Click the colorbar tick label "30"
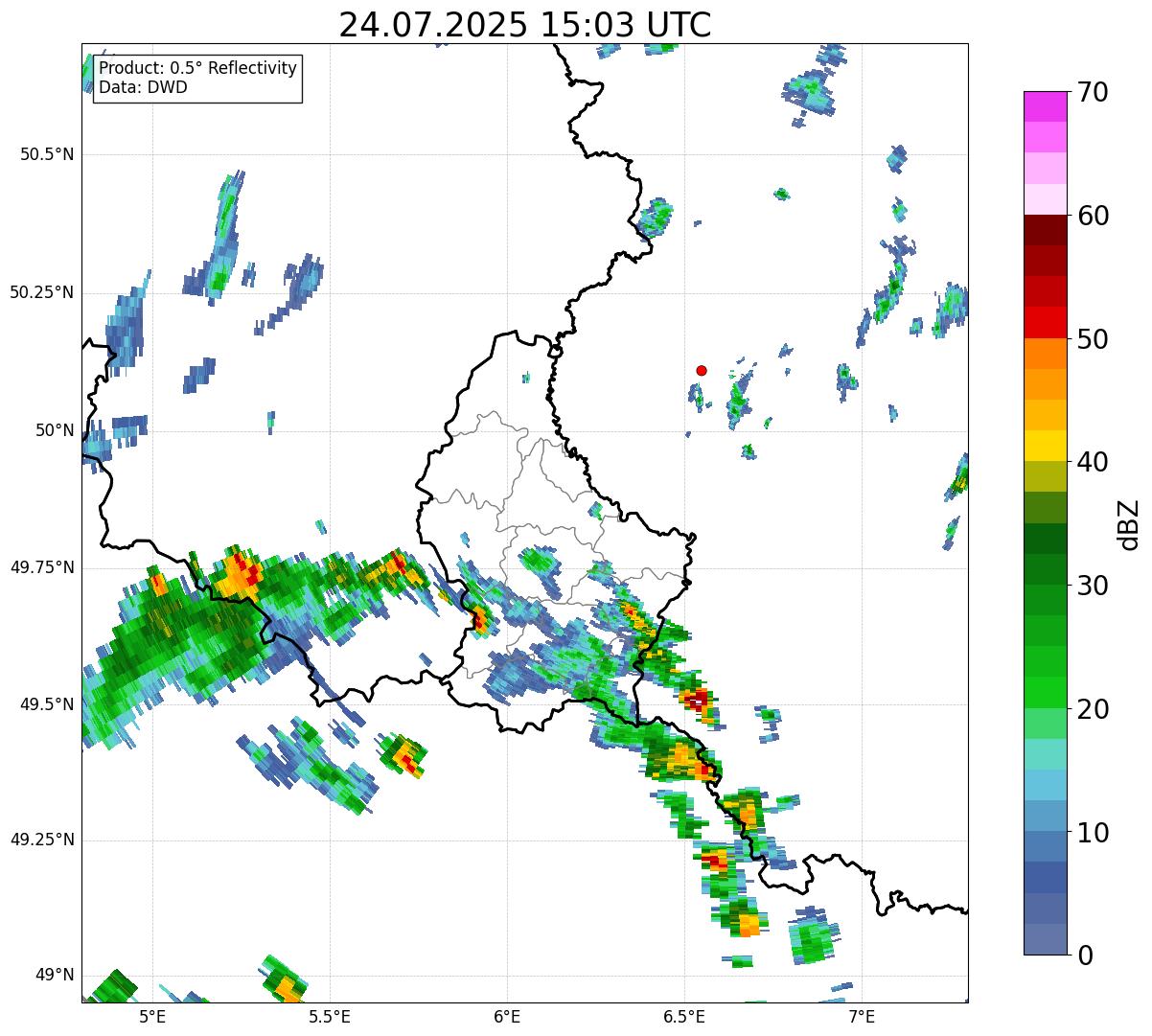The height and width of the screenshot is (1036, 1152). pos(1092,586)
